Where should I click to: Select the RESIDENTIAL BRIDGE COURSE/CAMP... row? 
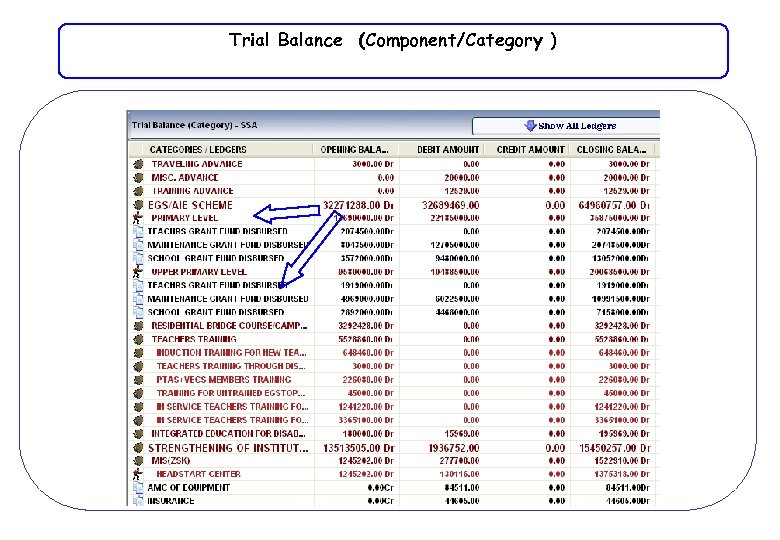229,326
